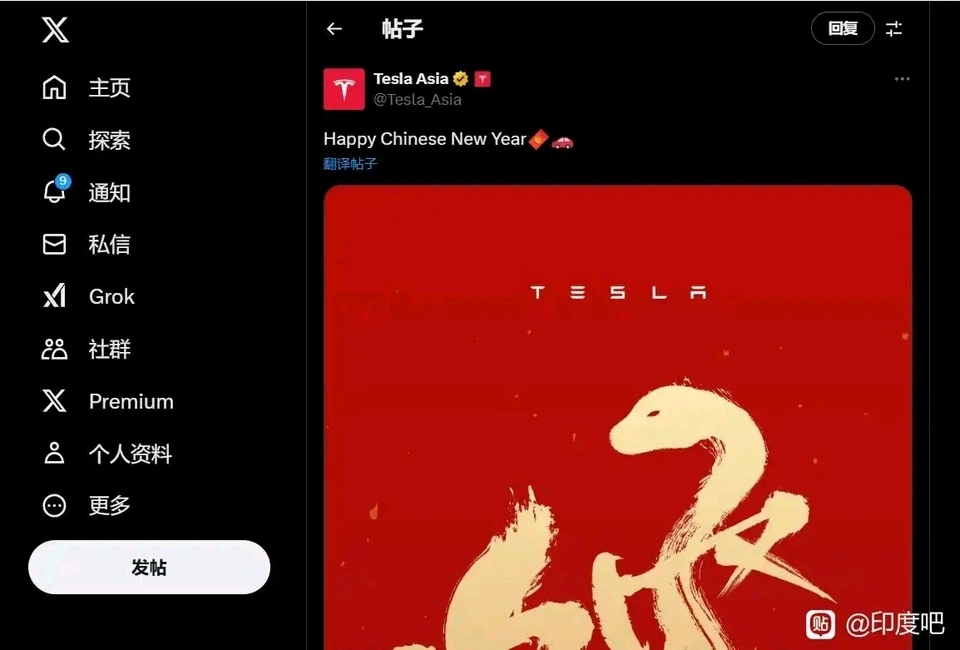The image size is (960, 650).
Task: Open direct messages envelope icon (私信)
Action: click(x=54, y=244)
